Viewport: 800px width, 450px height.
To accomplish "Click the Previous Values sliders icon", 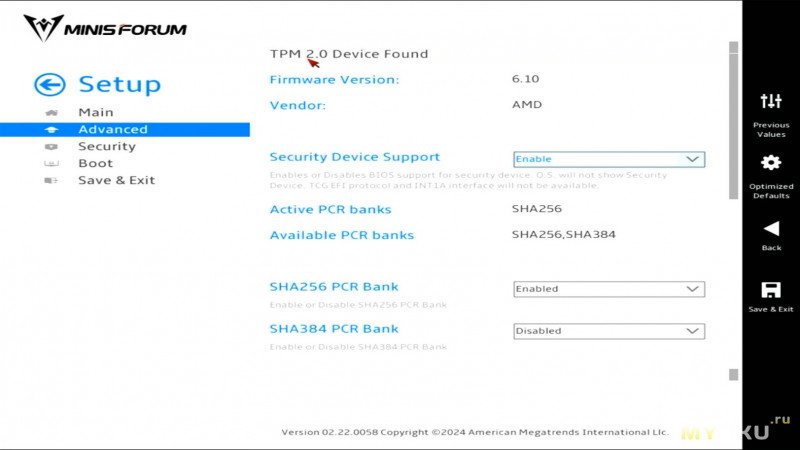I will (x=770, y=101).
